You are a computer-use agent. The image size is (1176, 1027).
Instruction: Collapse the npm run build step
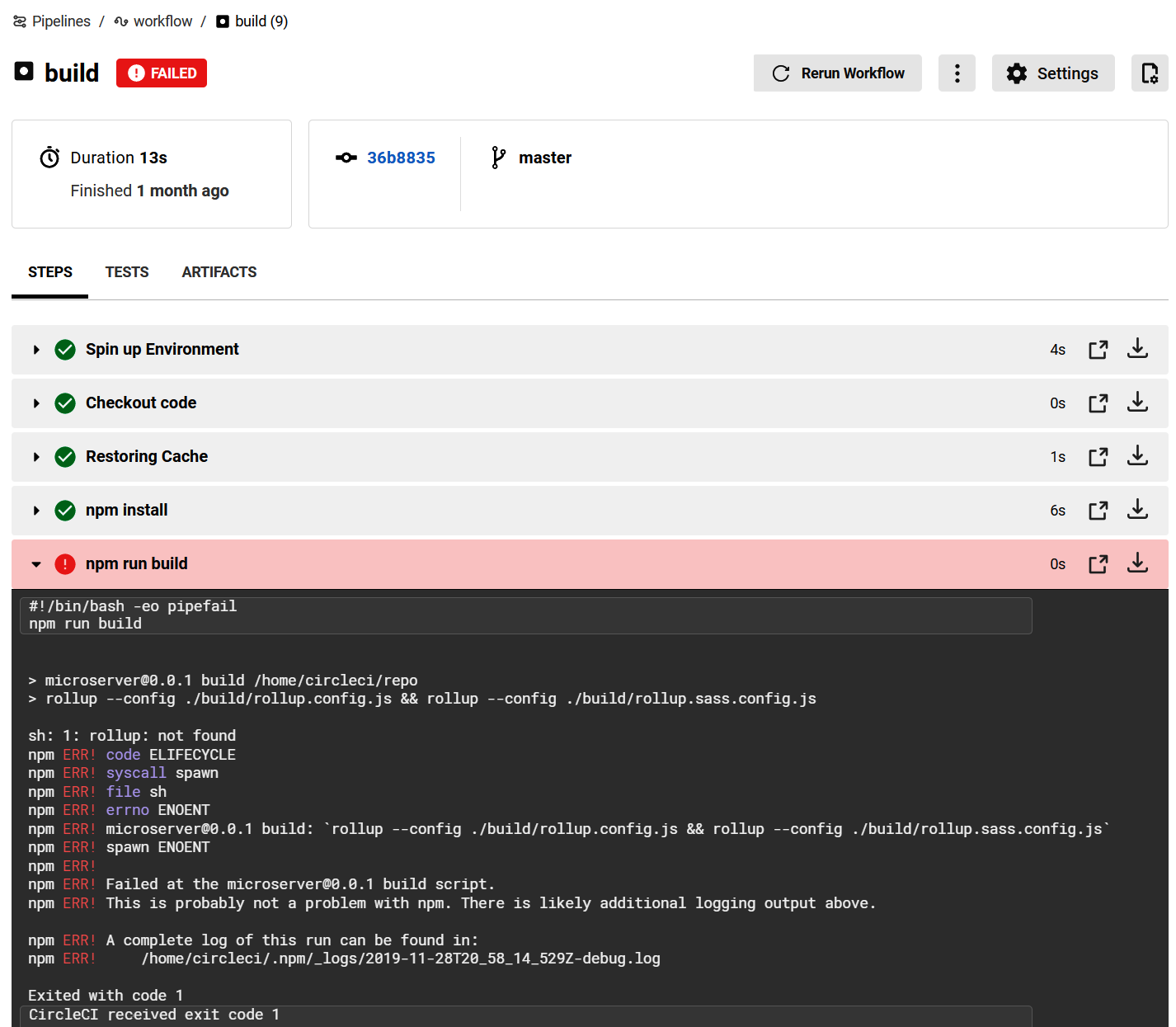36,564
